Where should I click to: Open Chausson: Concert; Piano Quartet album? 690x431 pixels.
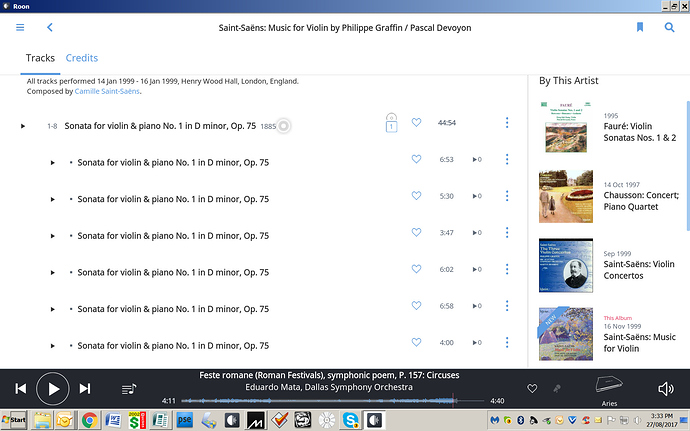pos(641,201)
